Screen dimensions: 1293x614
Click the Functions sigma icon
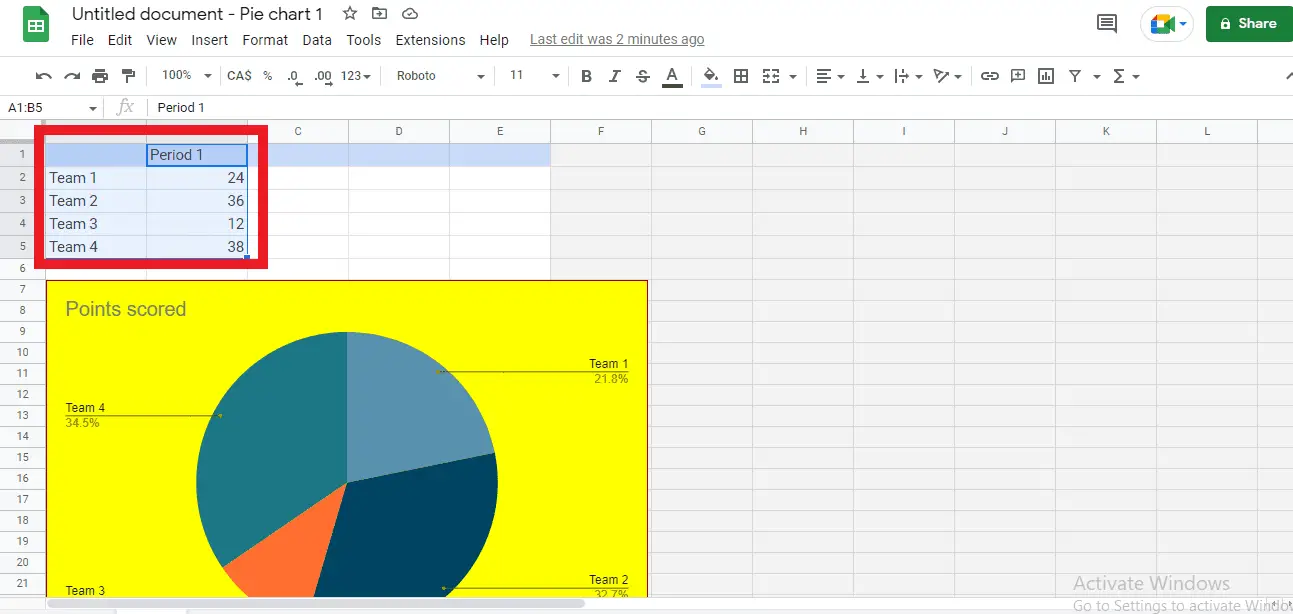coord(1117,76)
